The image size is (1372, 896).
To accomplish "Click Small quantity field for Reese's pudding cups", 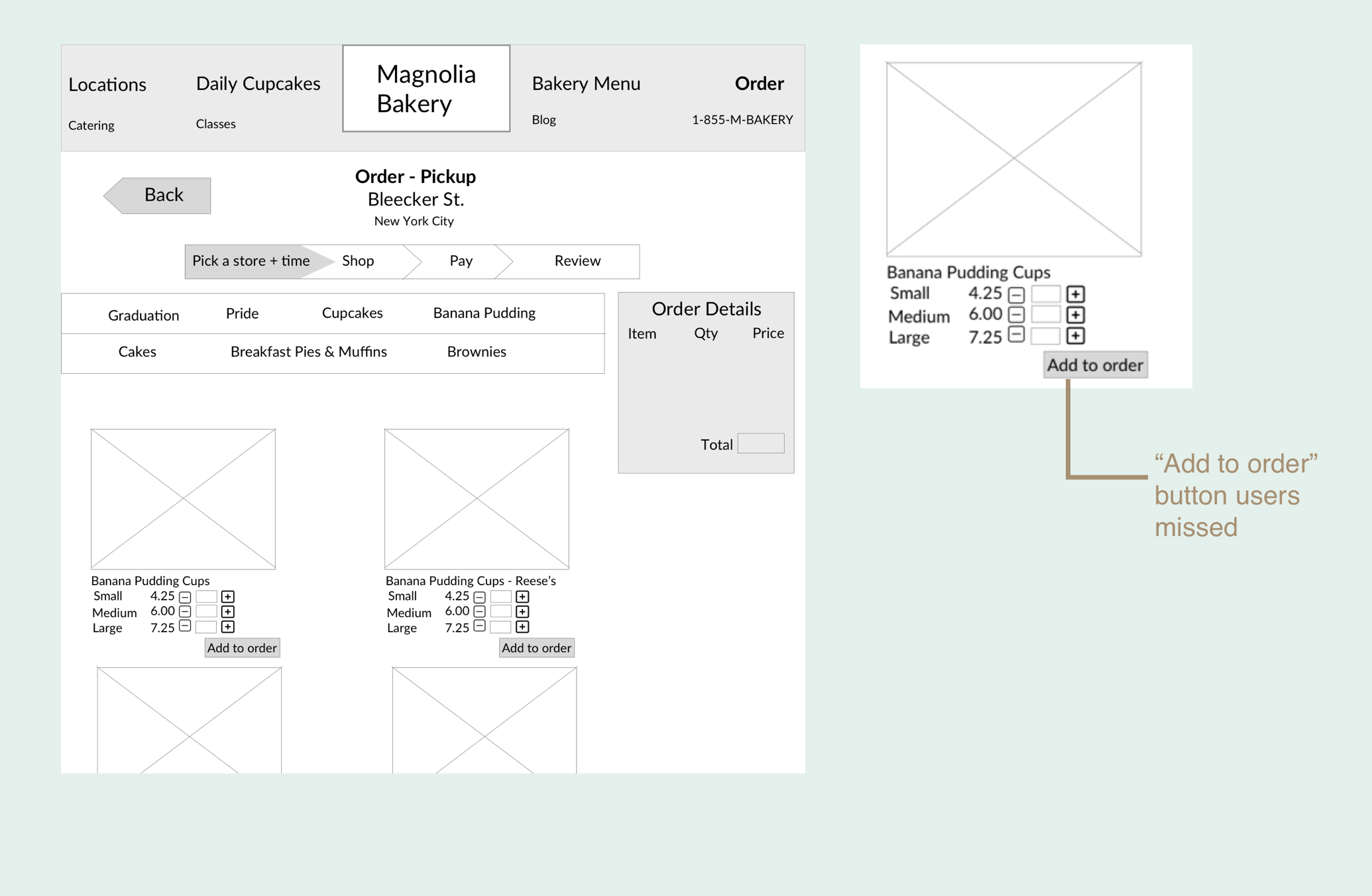I will pyautogui.click(x=500, y=596).
